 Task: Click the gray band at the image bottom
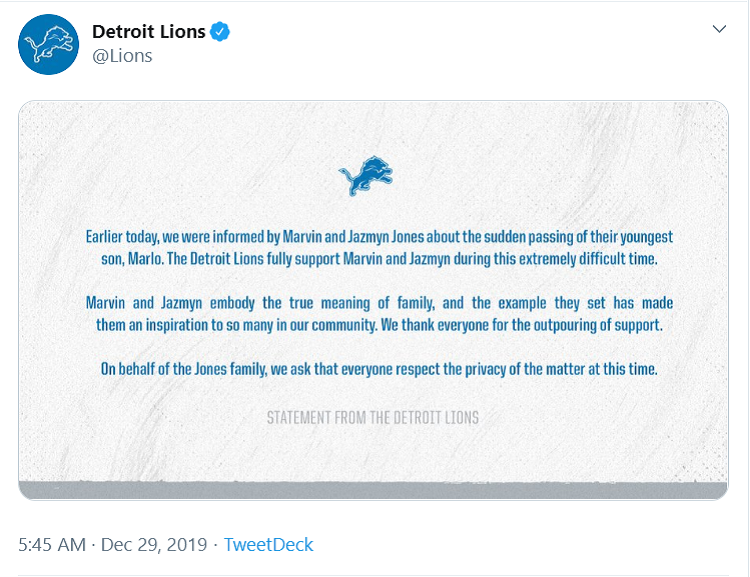(374, 490)
